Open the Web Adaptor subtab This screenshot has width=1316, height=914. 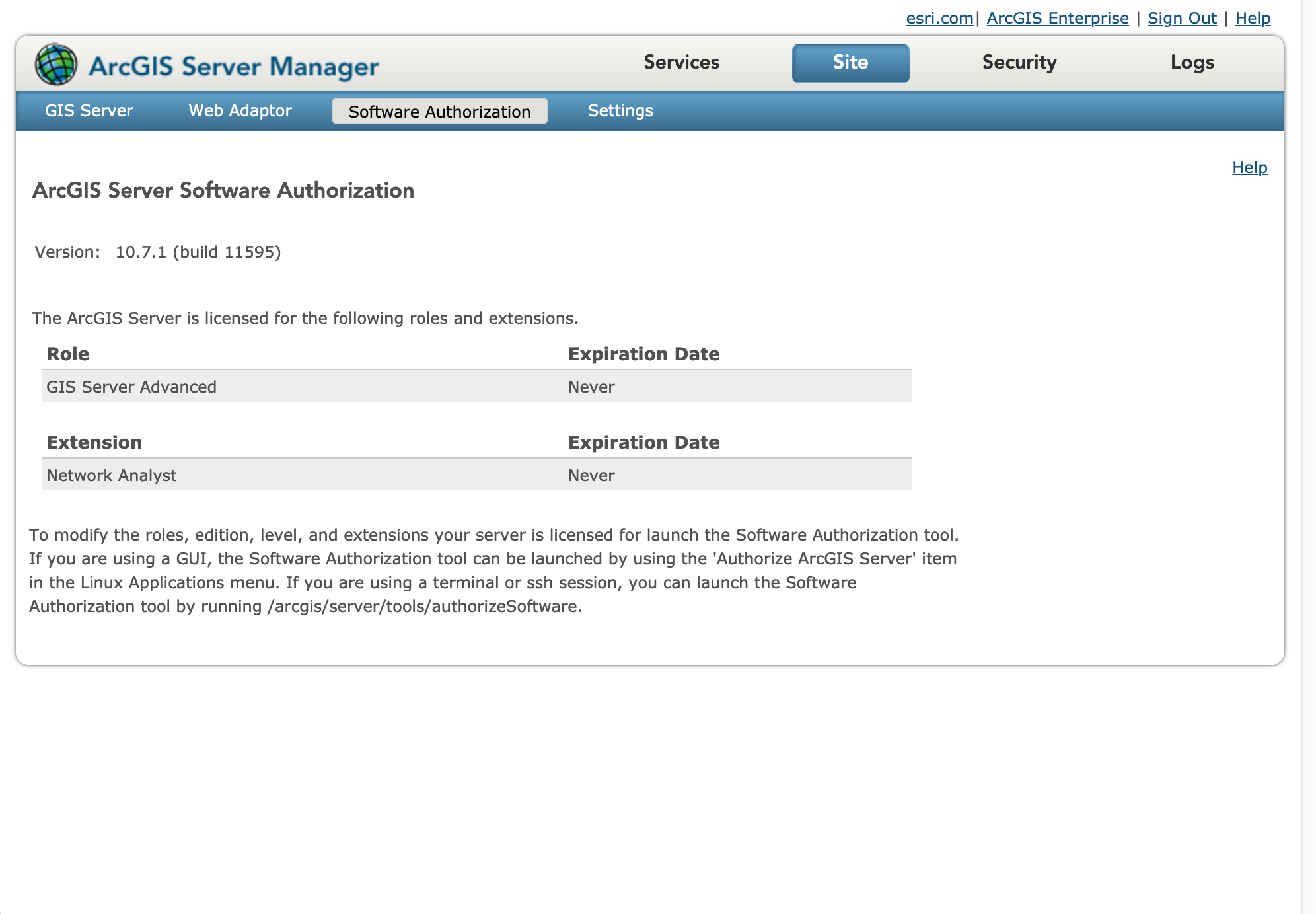240,110
